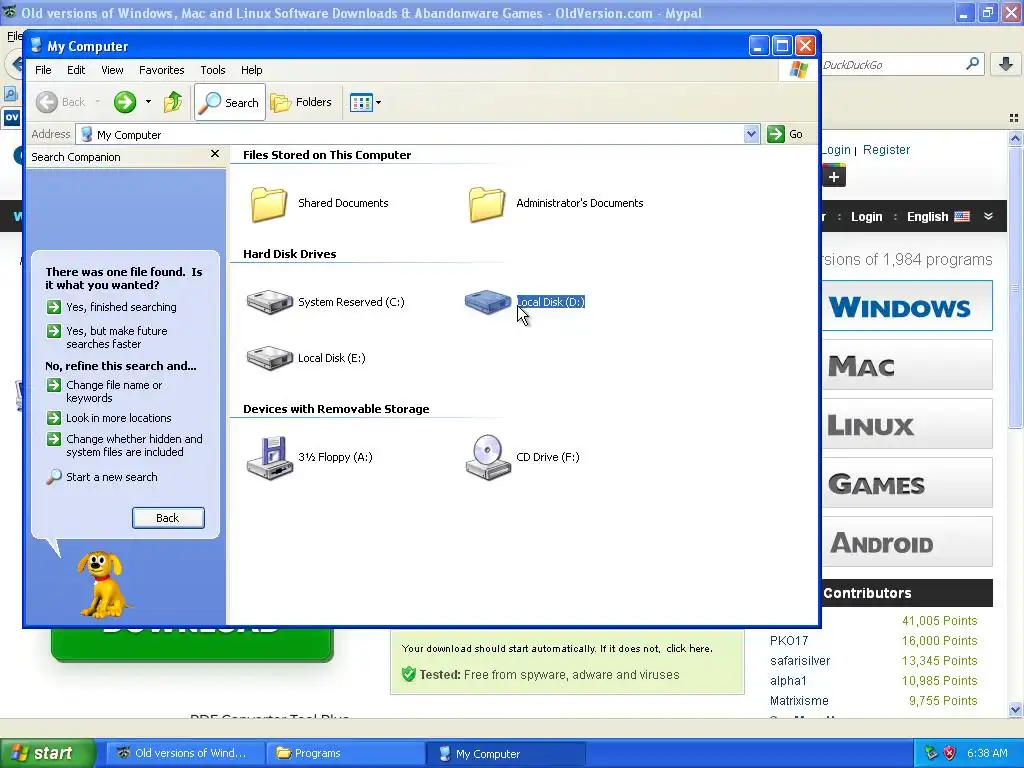Switch to Old versions of Windows taskbar item

(186, 753)
